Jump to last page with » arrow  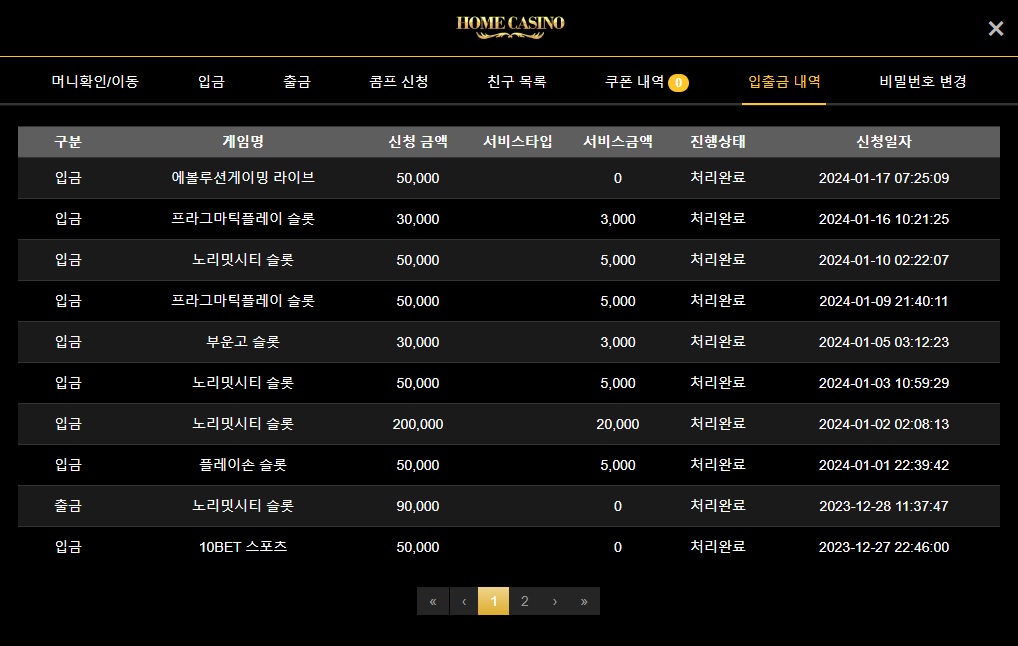click(x=584, y=601)
